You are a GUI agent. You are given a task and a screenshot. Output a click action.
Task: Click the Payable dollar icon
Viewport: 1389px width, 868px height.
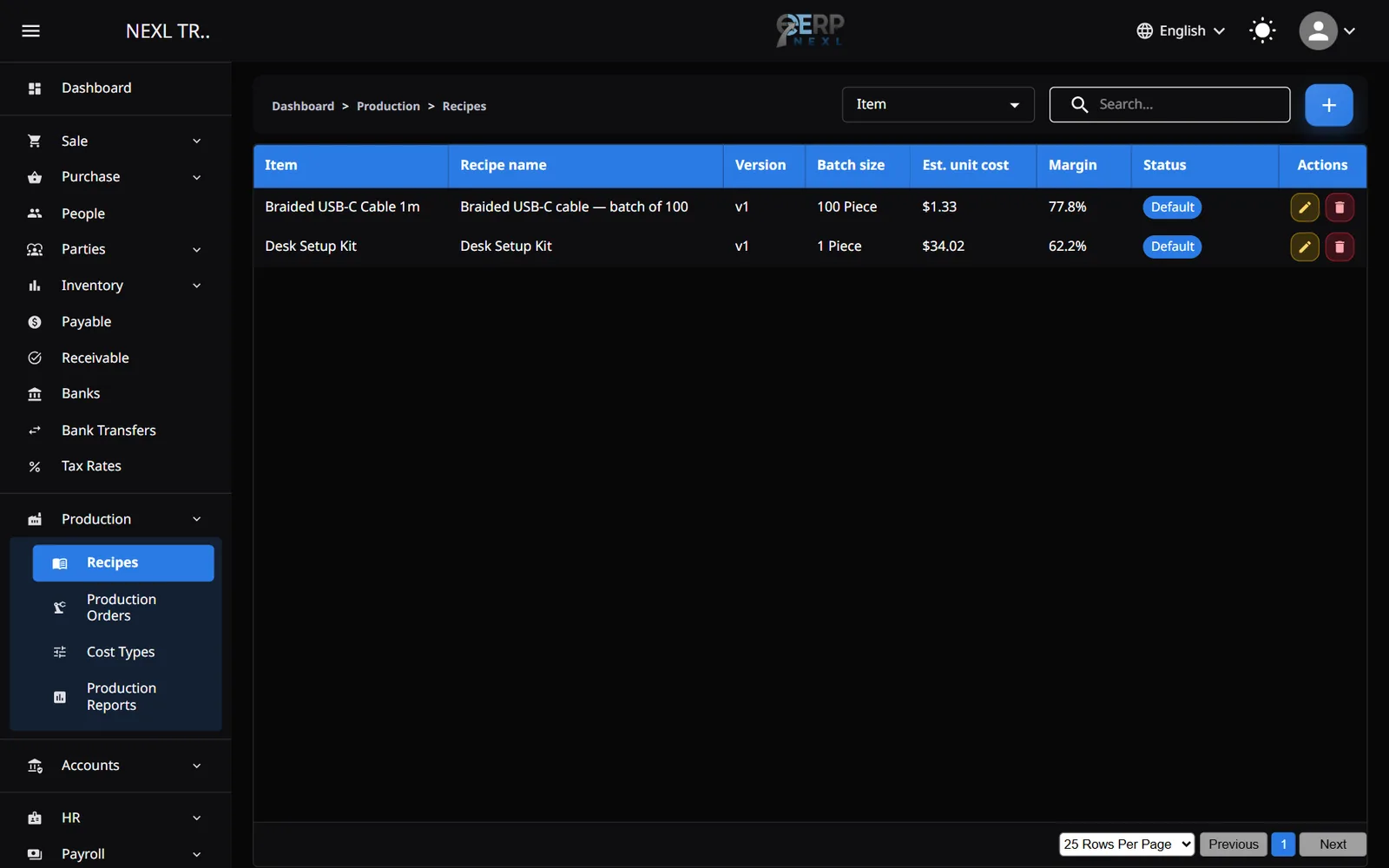(x=35, y=322)
